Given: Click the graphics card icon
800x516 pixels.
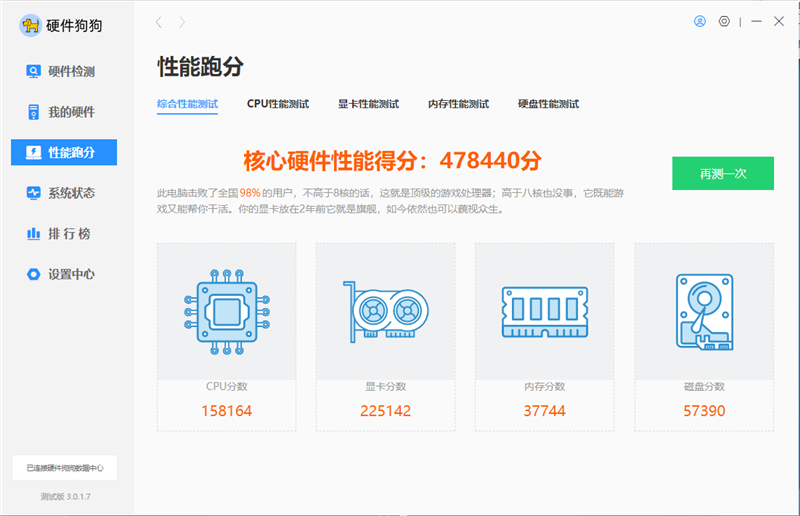Looking at the screenshot, I should point(386,312).
